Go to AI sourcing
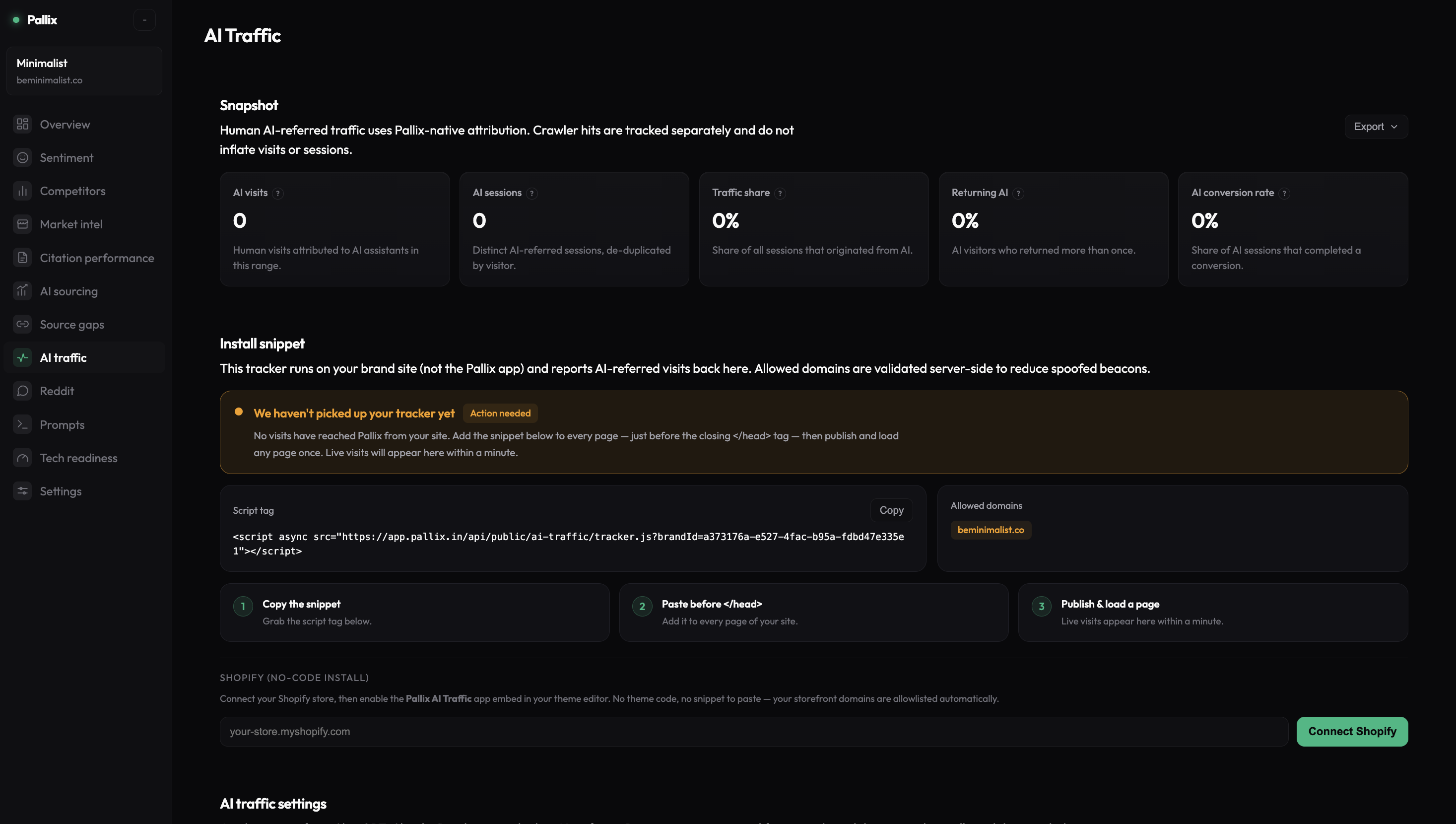The height and width of the screenshot is (824, 1456). [x=84, y=291]
